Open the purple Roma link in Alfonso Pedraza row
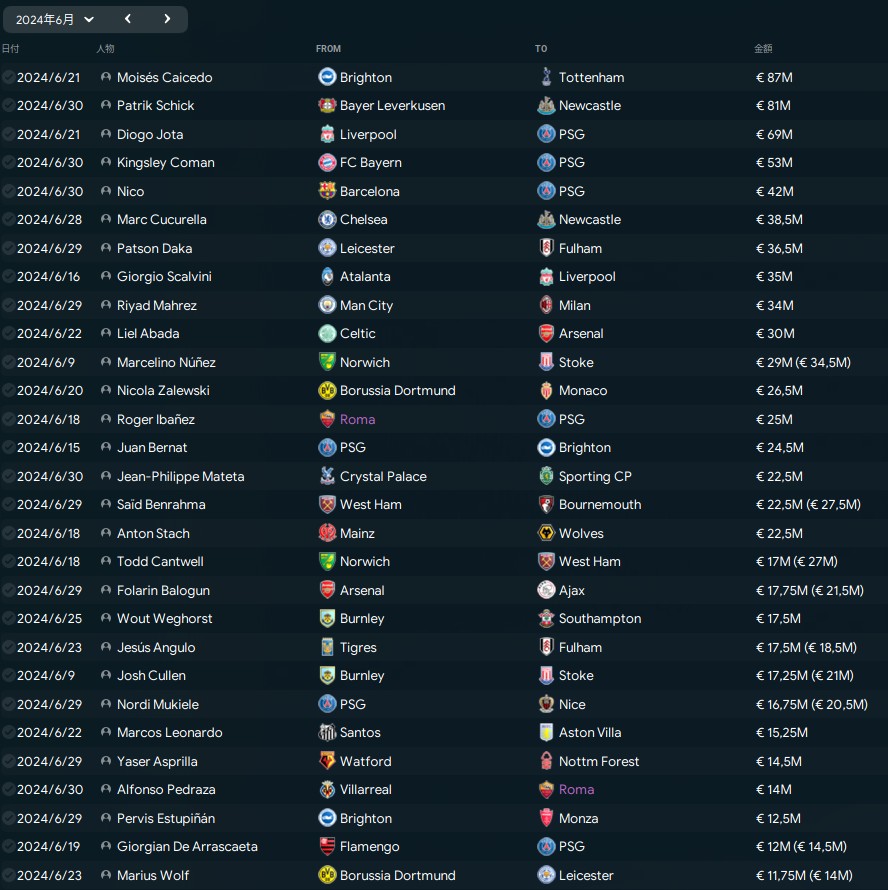The width and height of the screenshot is (888, 890). 576,790
